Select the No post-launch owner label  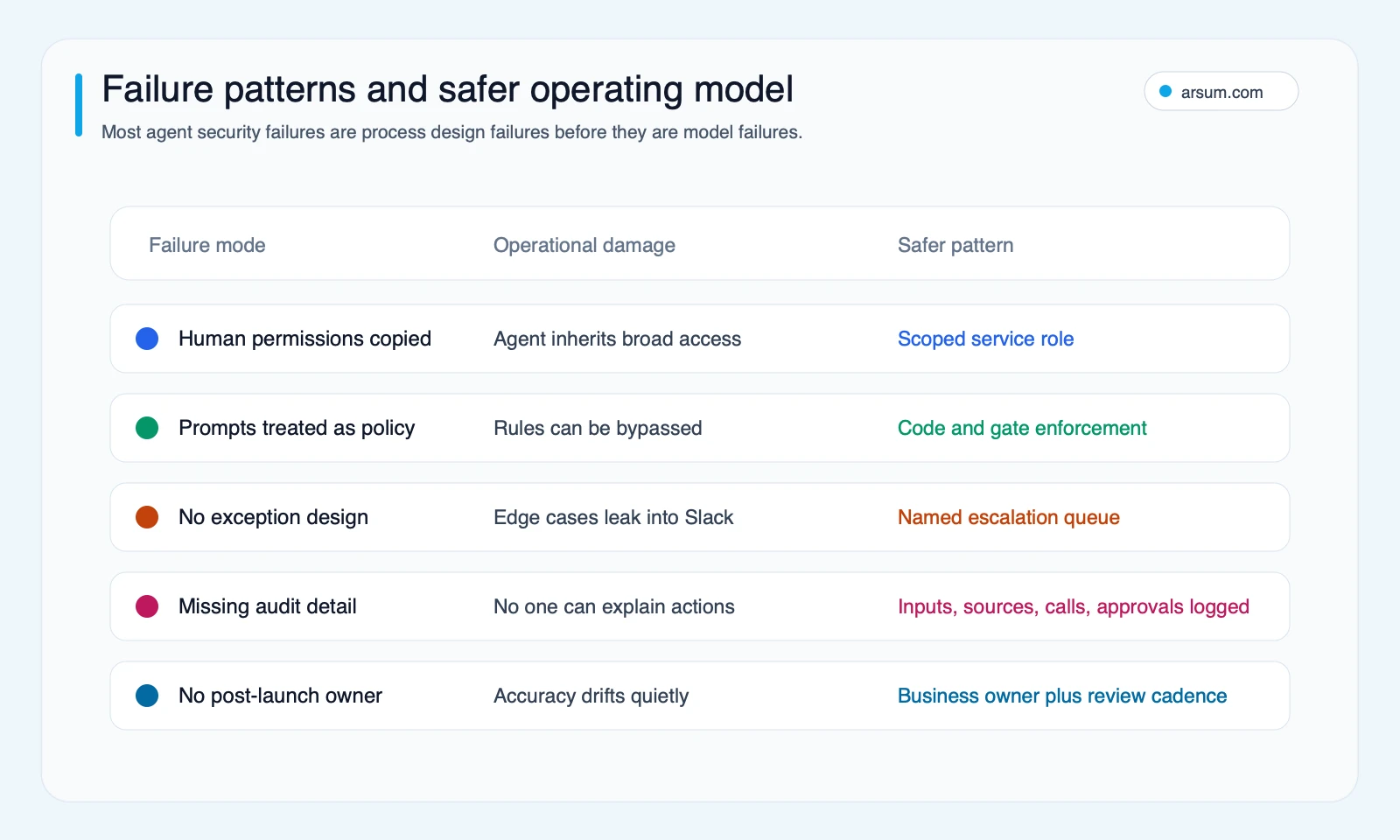[280, 696]
